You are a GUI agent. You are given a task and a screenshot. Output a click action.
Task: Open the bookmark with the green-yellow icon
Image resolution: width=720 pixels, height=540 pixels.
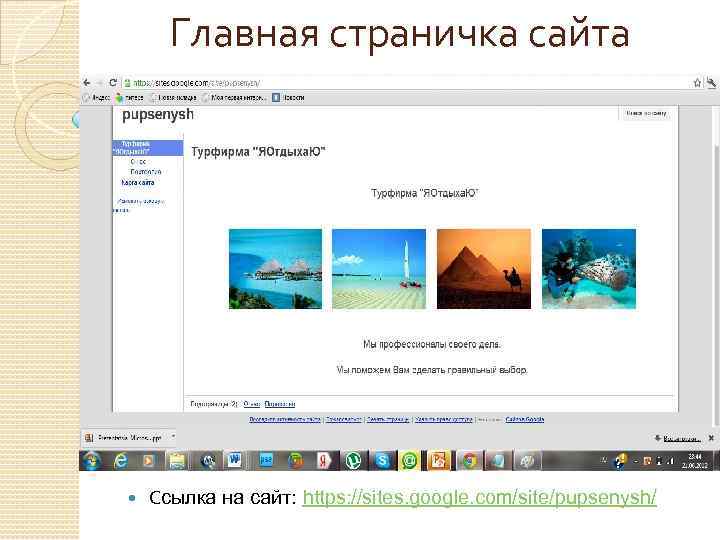[x=129, y=97]
